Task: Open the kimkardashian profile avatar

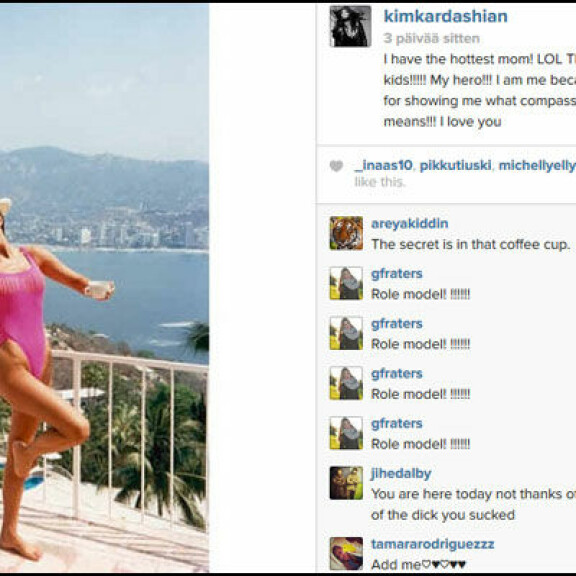Action: [x=350, y=26]
